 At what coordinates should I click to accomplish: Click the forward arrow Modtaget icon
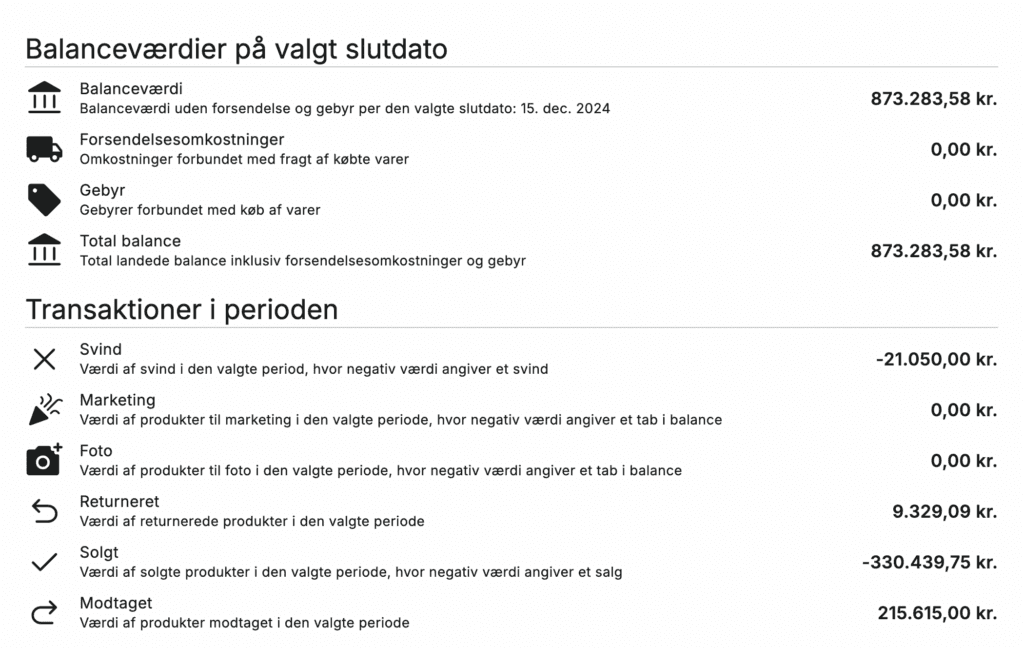(44, 613)
